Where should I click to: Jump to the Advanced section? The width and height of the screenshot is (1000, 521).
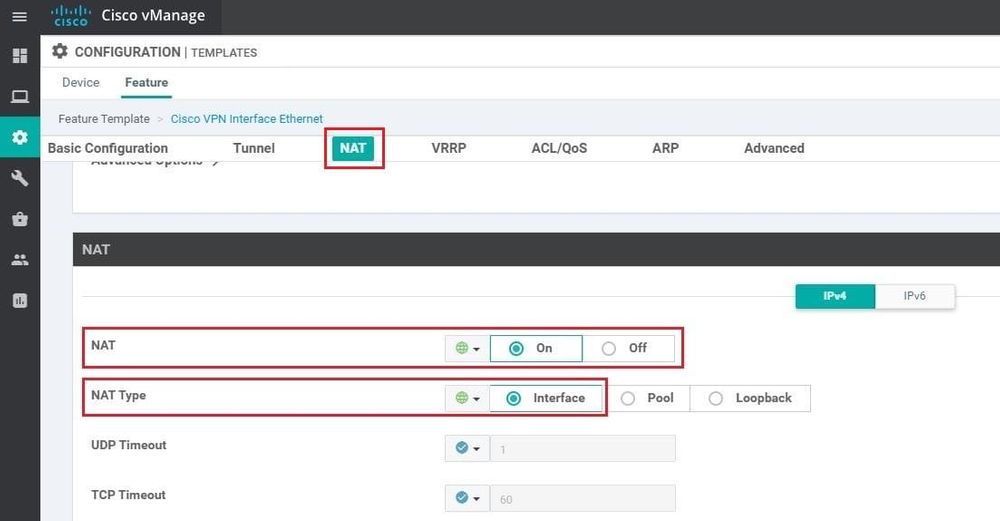[774, 148]
